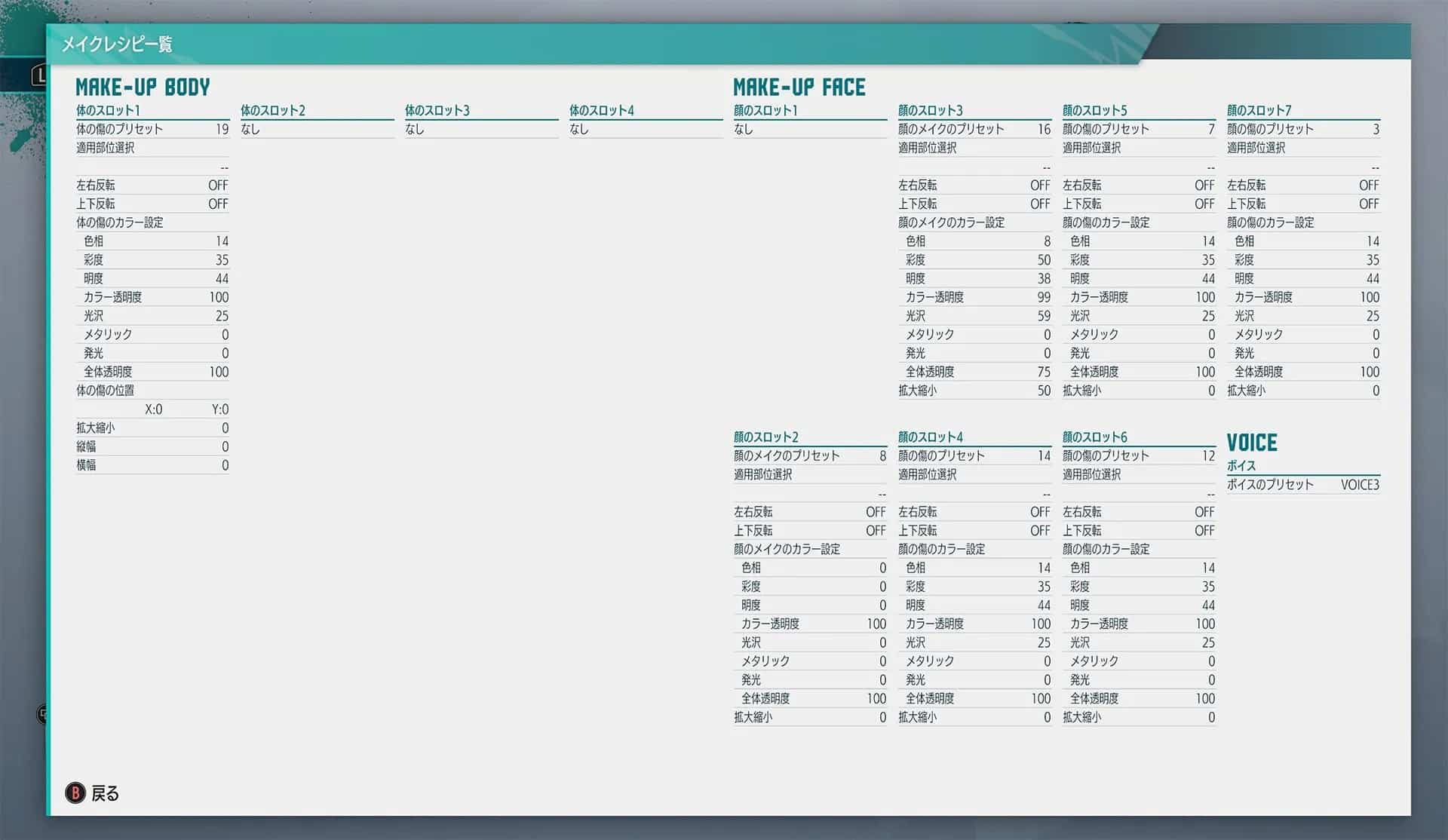Click the 戻る back label
Image resolution: width=1448 pixels, height=840 pixels.
pyautogui.click(x=105, y=793)
